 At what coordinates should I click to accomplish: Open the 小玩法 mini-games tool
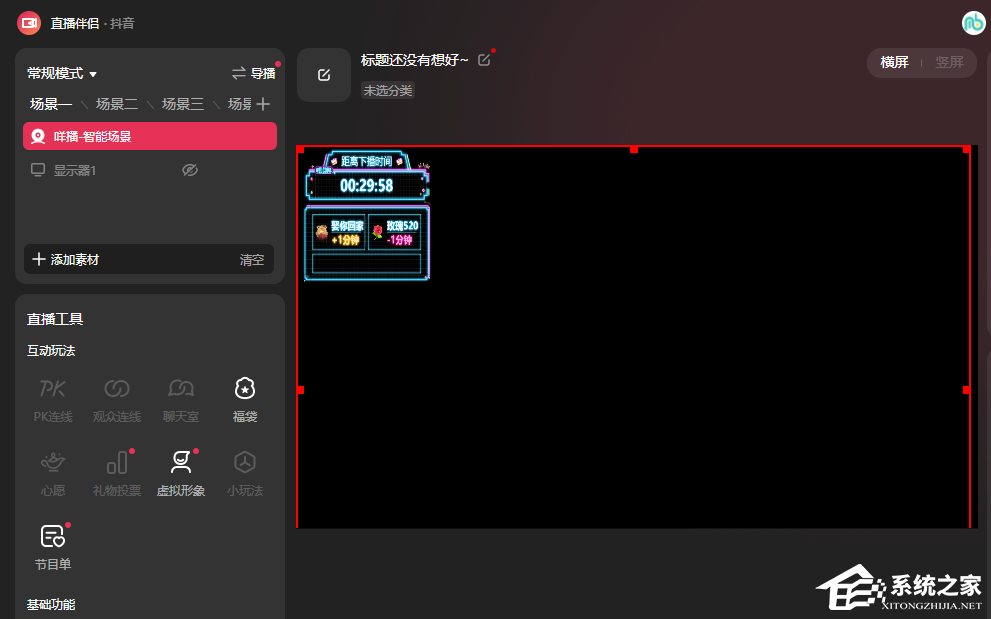245,474
